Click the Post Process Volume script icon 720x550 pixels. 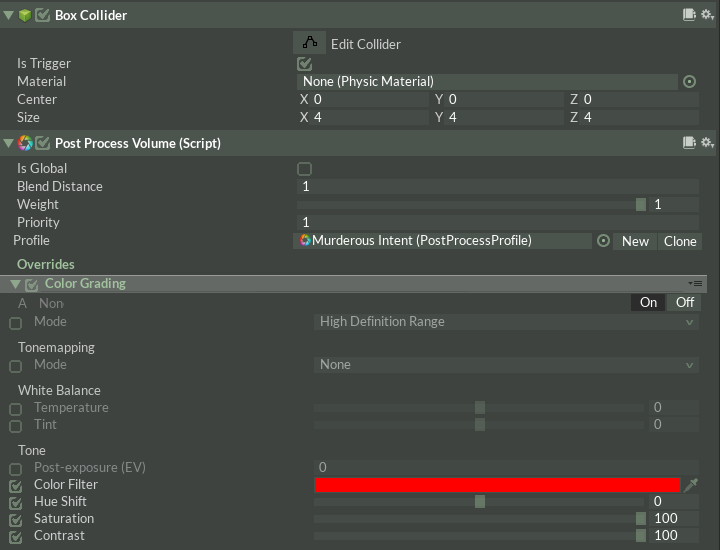[25, 143]
